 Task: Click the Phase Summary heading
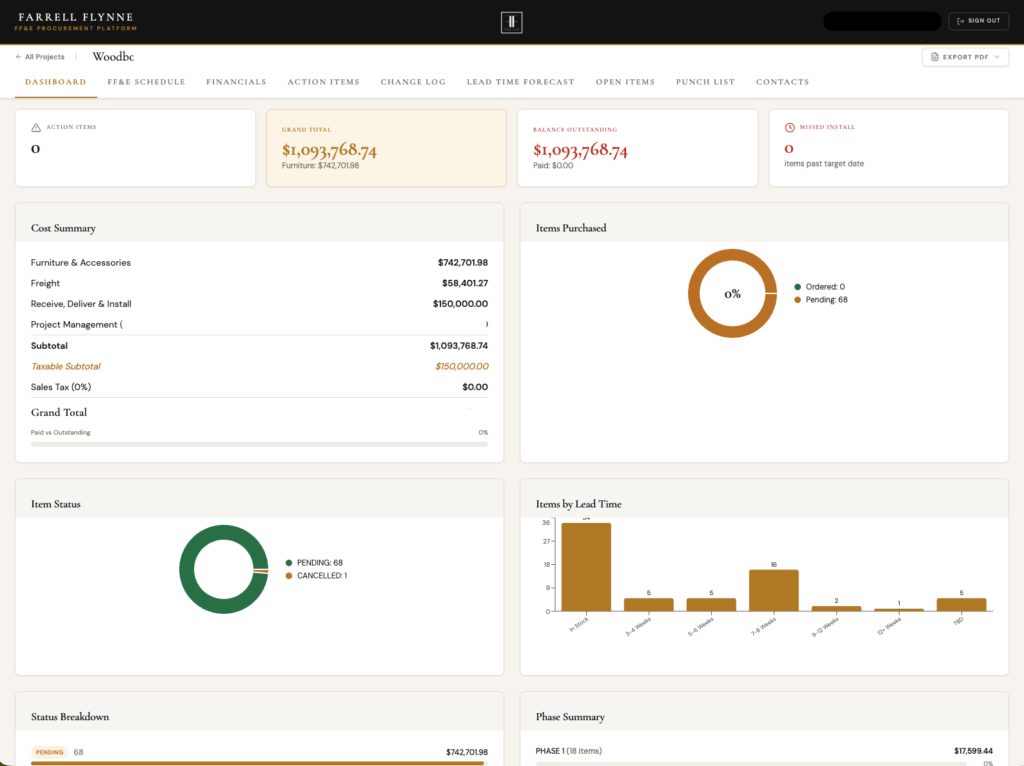pos(570,717)
